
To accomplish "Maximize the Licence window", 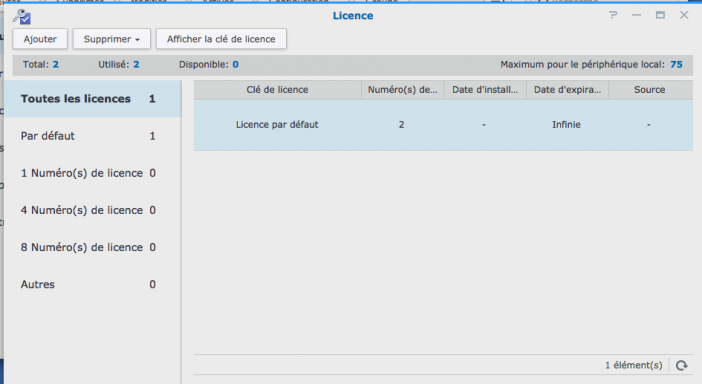I will tap(660, 15).
